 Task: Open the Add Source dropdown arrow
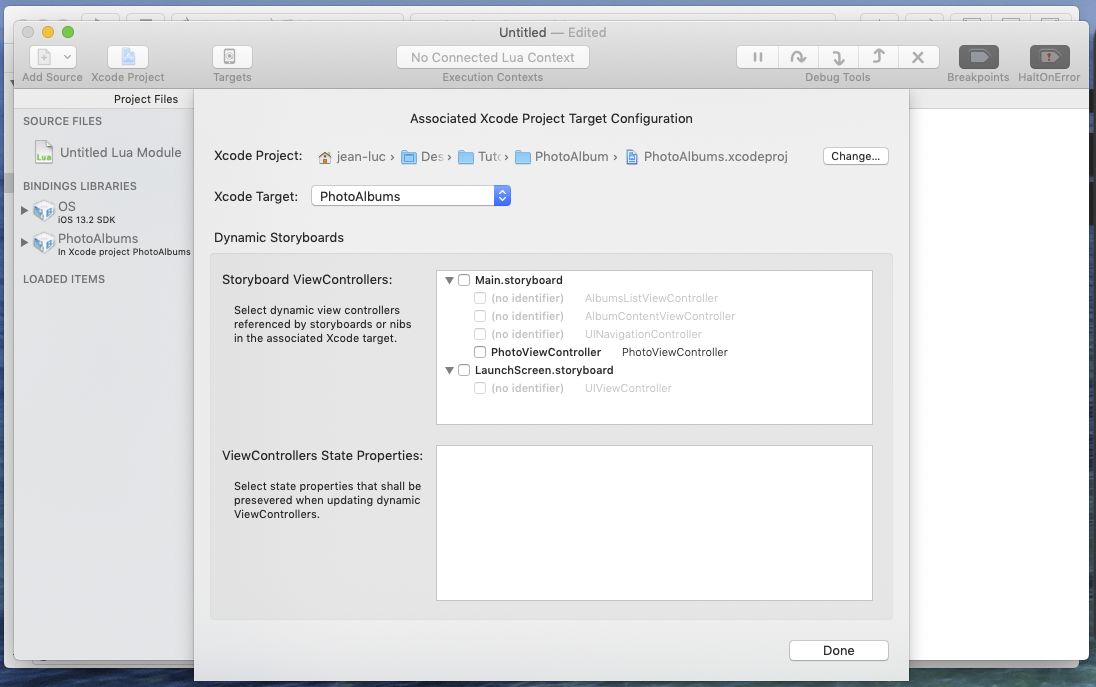67,57
